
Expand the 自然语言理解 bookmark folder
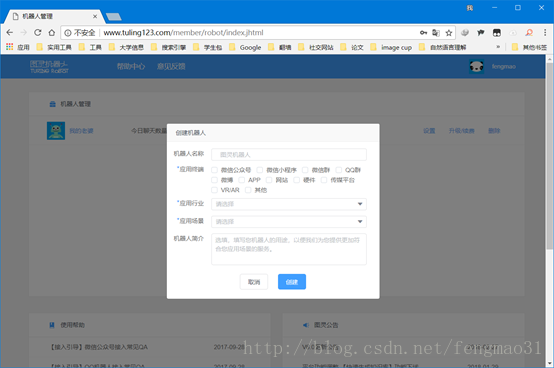[443, 47]
